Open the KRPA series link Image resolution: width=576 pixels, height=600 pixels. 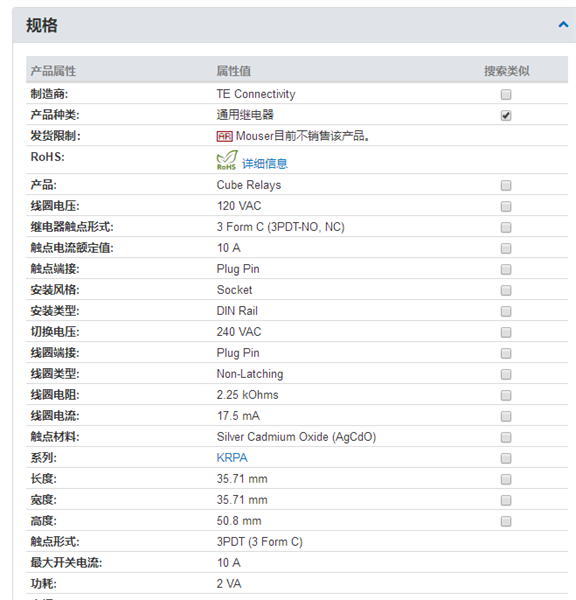click(x=232, y=458)
